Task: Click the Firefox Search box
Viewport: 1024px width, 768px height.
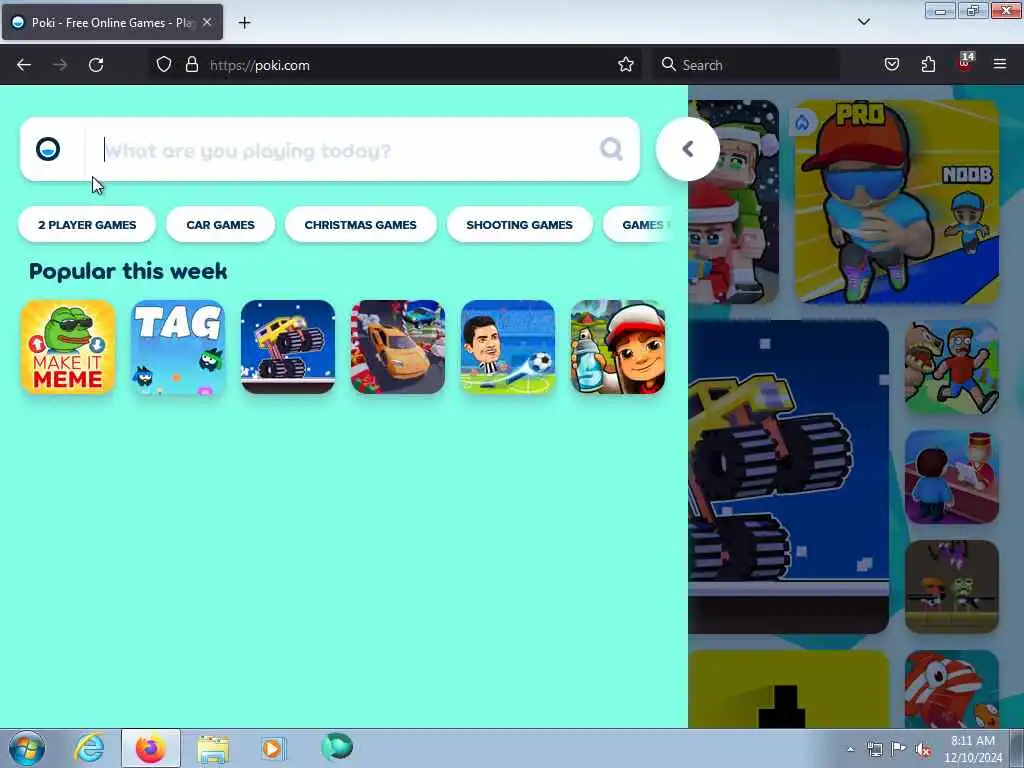Action: pyautogui.click(x=746, y=65)
